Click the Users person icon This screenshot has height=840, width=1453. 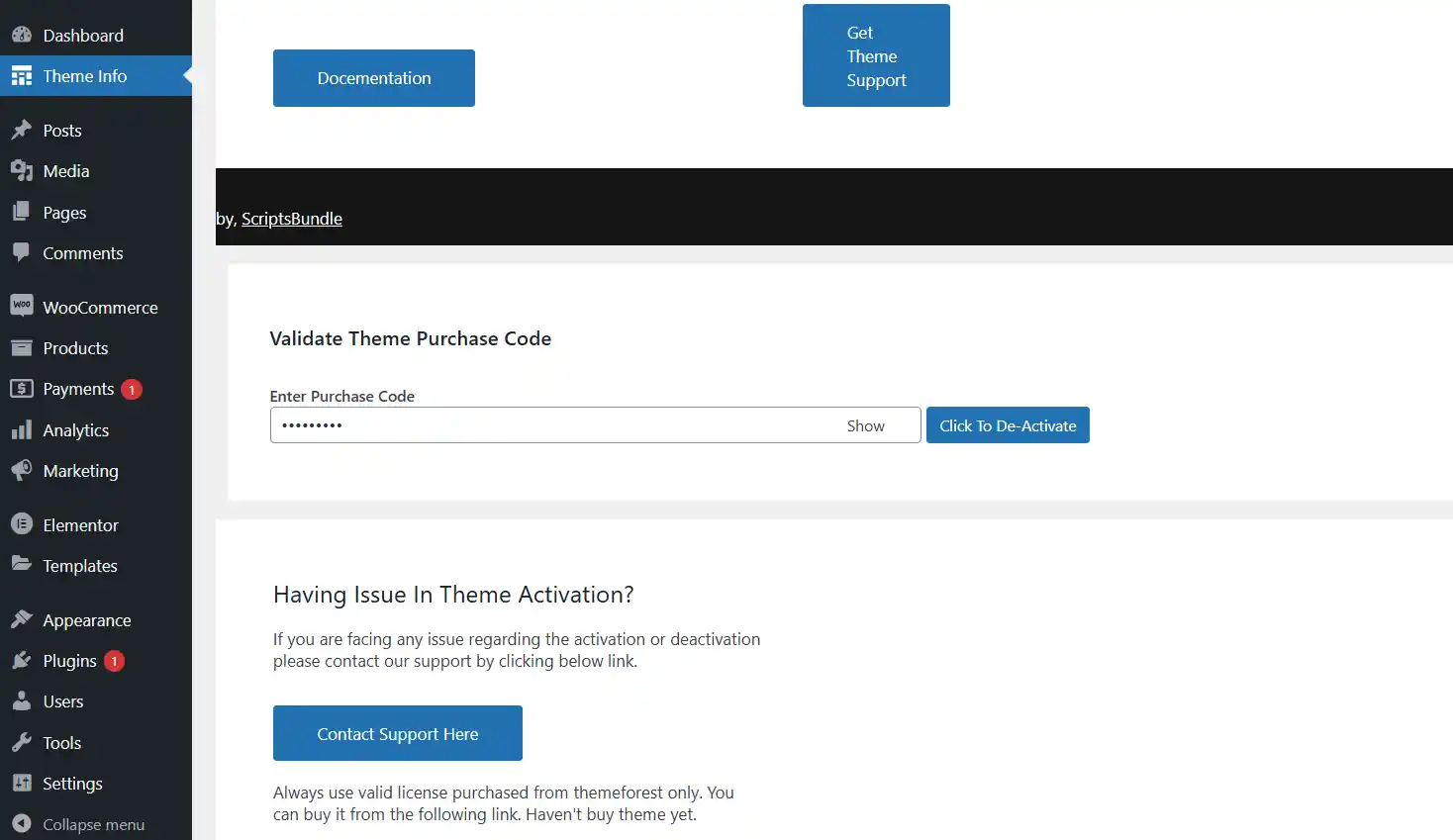tap(22, 701)
